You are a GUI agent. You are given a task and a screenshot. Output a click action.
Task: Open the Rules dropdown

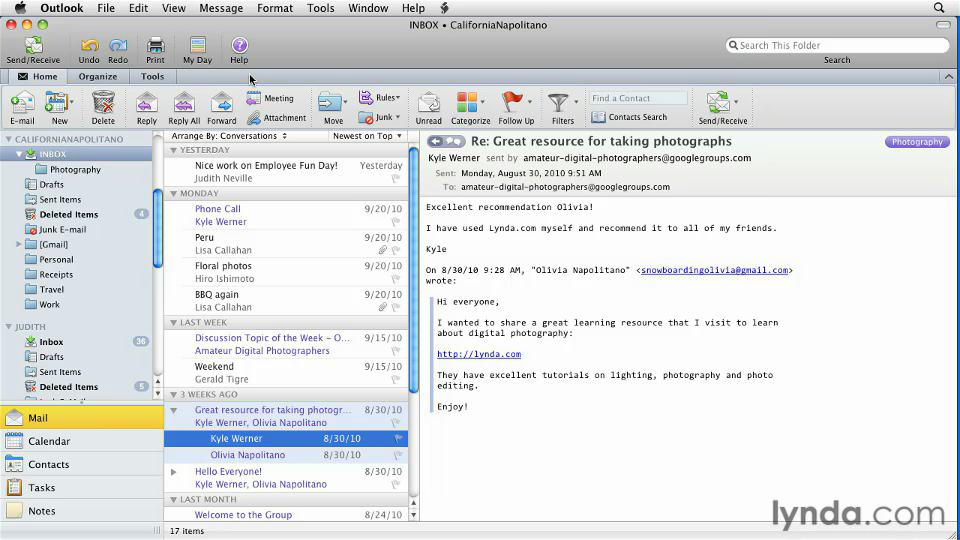(380, 97)
